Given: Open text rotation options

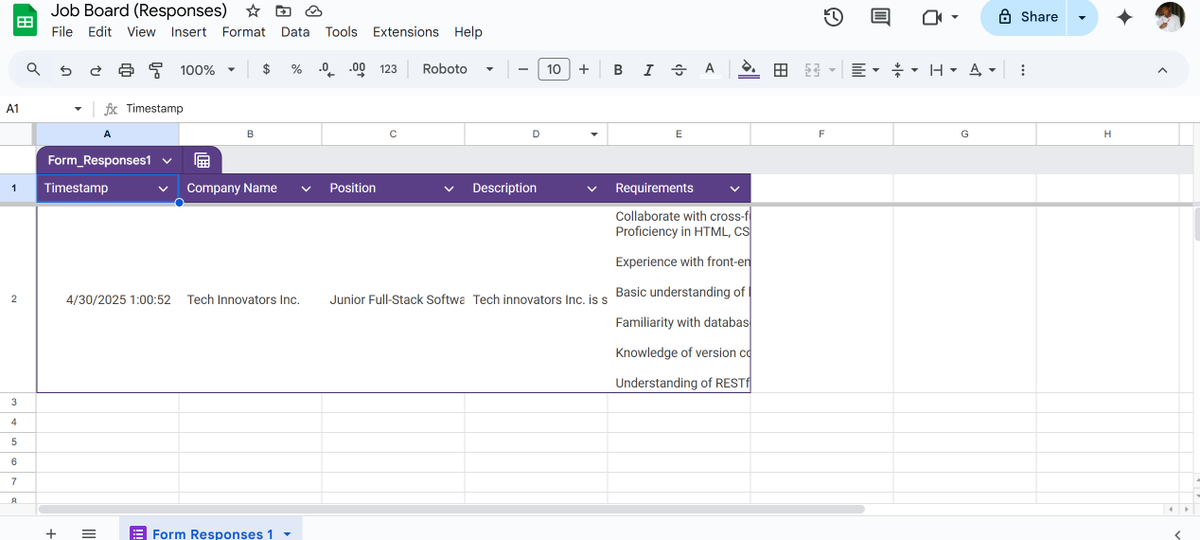Looking at the screenshot, I should (982, 69).
